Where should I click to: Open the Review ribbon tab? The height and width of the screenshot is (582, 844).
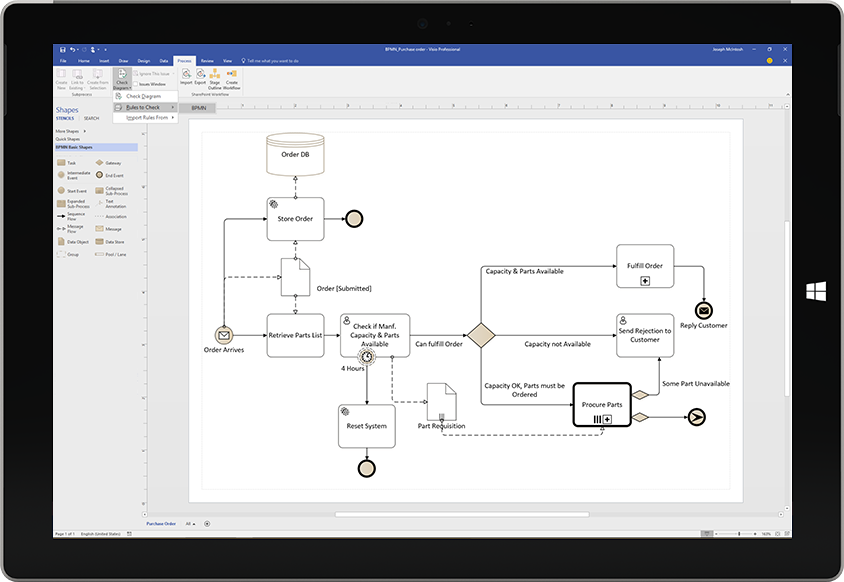[207, 61]
